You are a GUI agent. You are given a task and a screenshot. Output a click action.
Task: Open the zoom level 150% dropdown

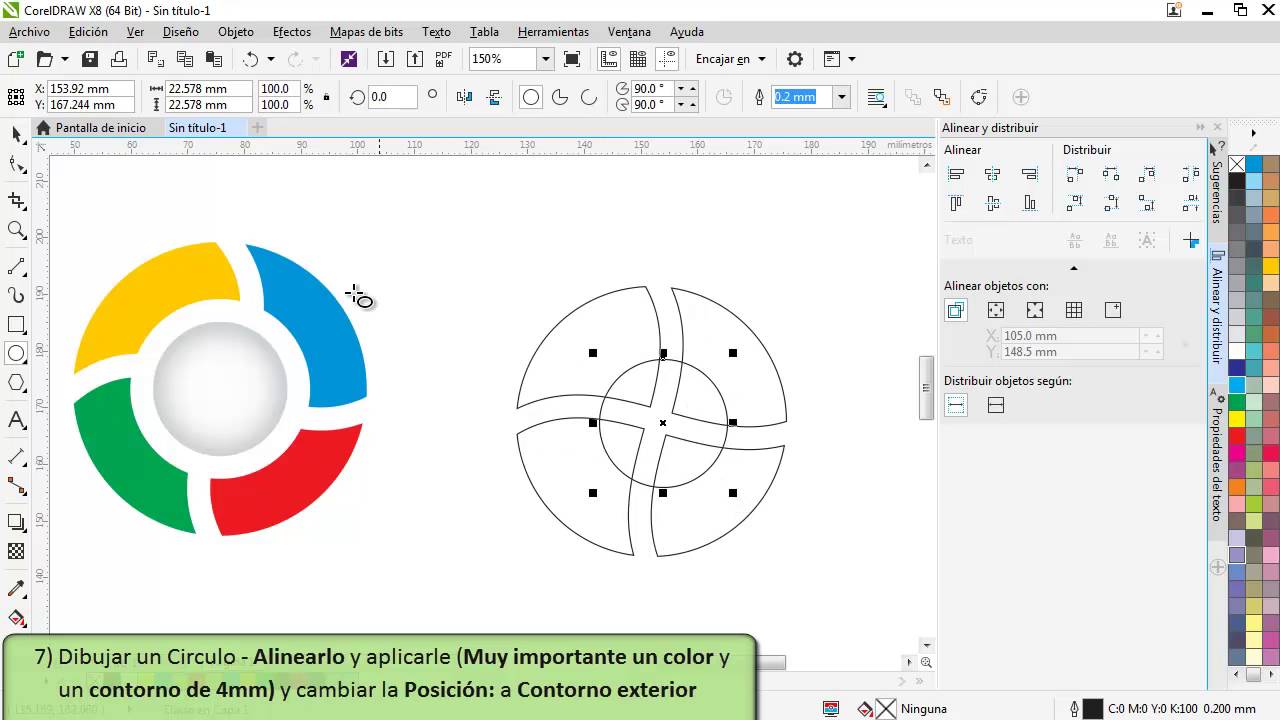point(545,59)
